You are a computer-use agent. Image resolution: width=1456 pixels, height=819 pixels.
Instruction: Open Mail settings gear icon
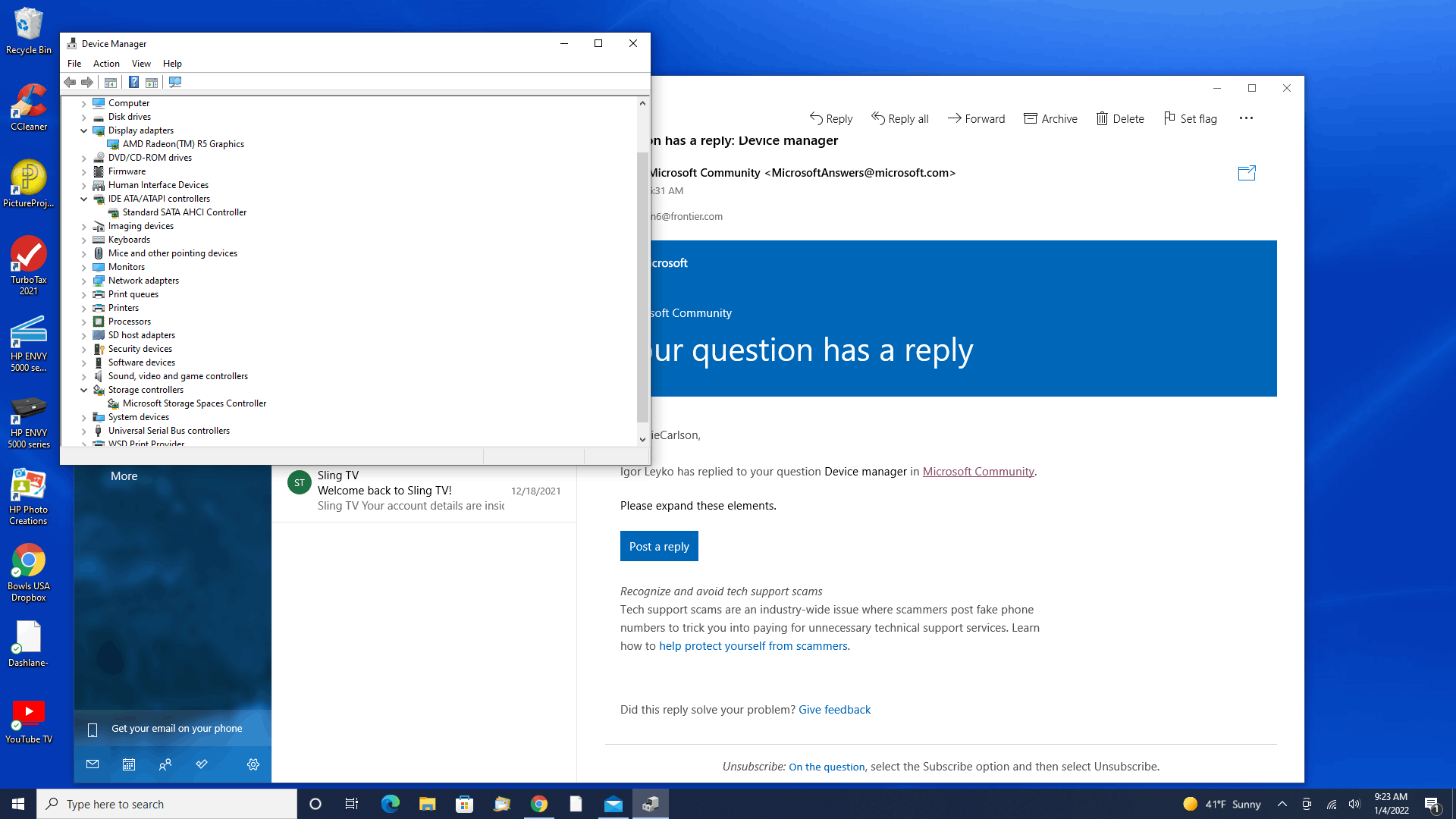[x=253, y=764]
